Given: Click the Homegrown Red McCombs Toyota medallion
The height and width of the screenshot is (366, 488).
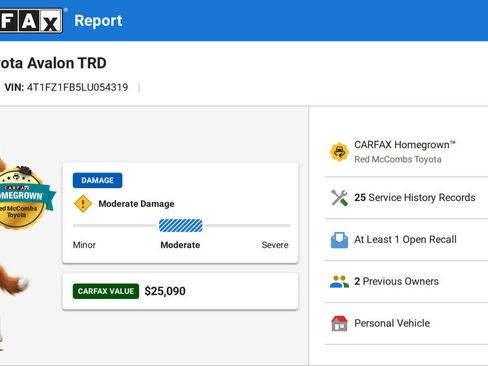Looking at the screenshot, I should pyautogui.click(x=23, y=199).
